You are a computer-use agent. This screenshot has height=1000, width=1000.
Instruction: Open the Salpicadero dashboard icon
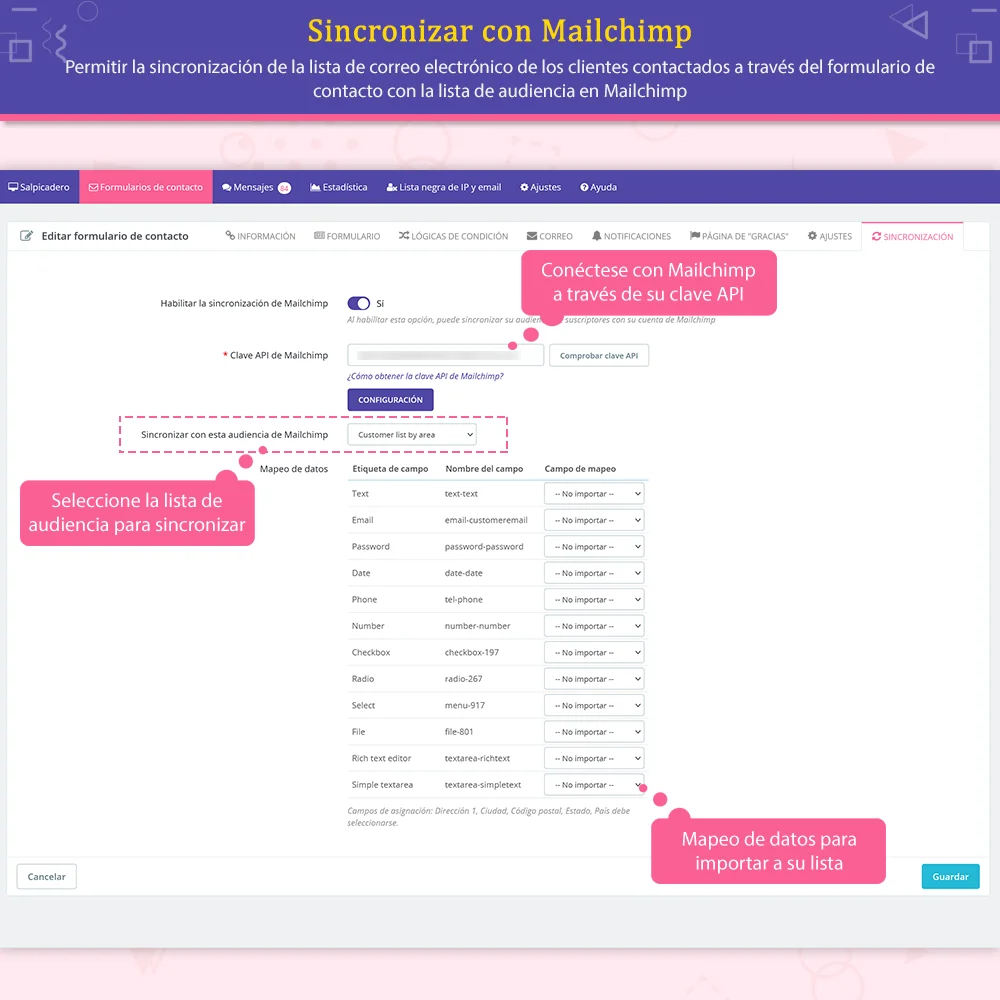(x=15, y=187)
